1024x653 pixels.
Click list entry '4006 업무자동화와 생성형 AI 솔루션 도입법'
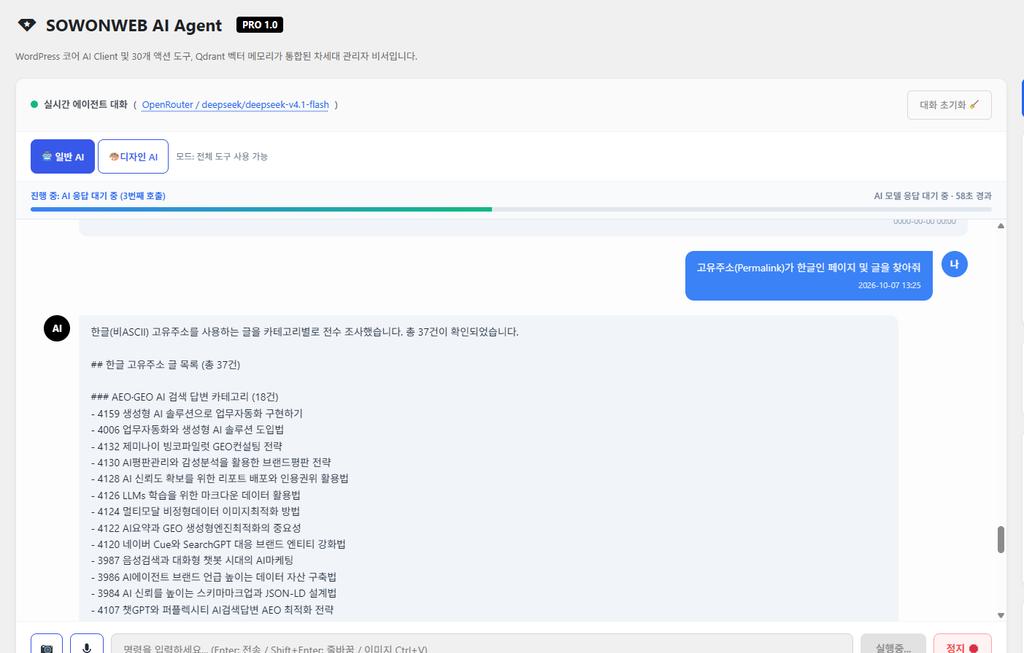coord(187,430)
